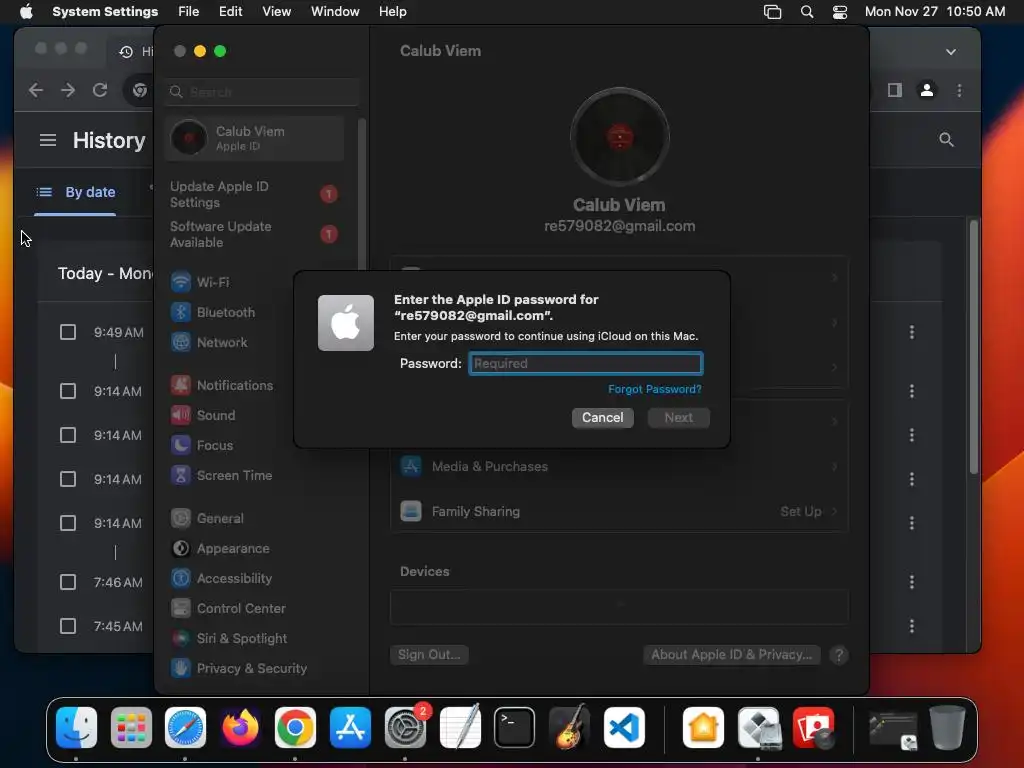Expand Chrome tab search chevron
1024x768 pixels.
tap(951, 52)
